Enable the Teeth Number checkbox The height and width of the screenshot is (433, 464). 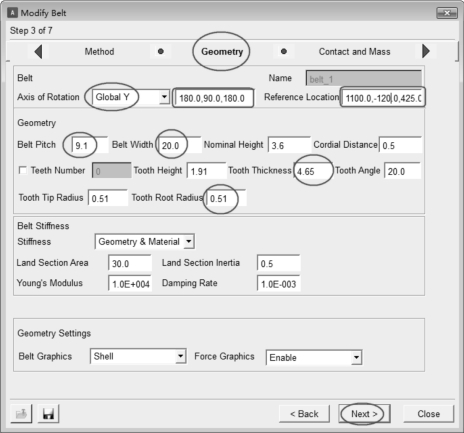pyautogui.click(x=23, y=170)
